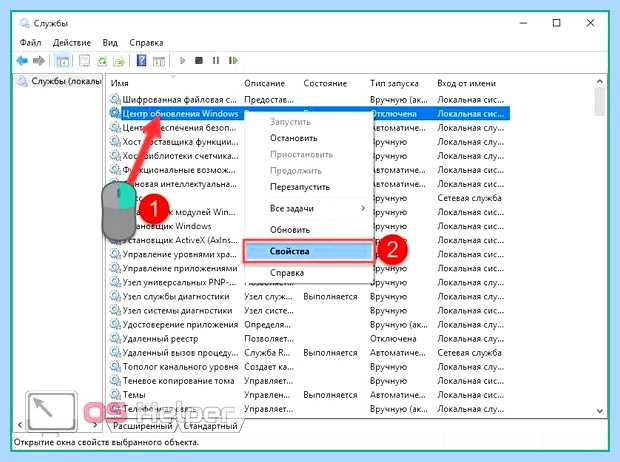Image resolution: width=620 pixels, height=462 pixels.
Task: Select the Узел системы диагностики service
Action: [310, 311]
